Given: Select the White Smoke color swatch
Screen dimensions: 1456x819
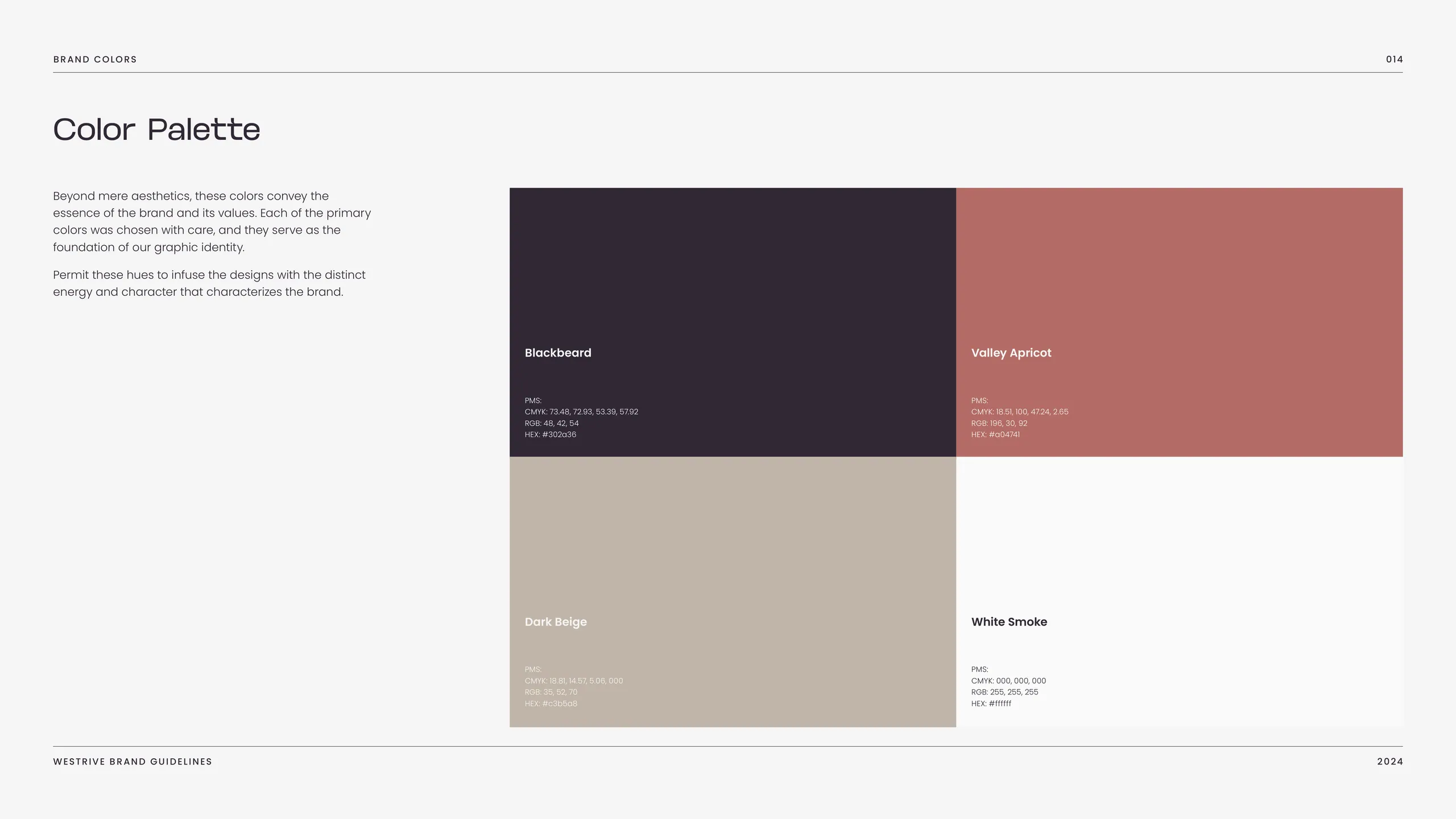Looking at the screenshot, I should pos(1180,591).
